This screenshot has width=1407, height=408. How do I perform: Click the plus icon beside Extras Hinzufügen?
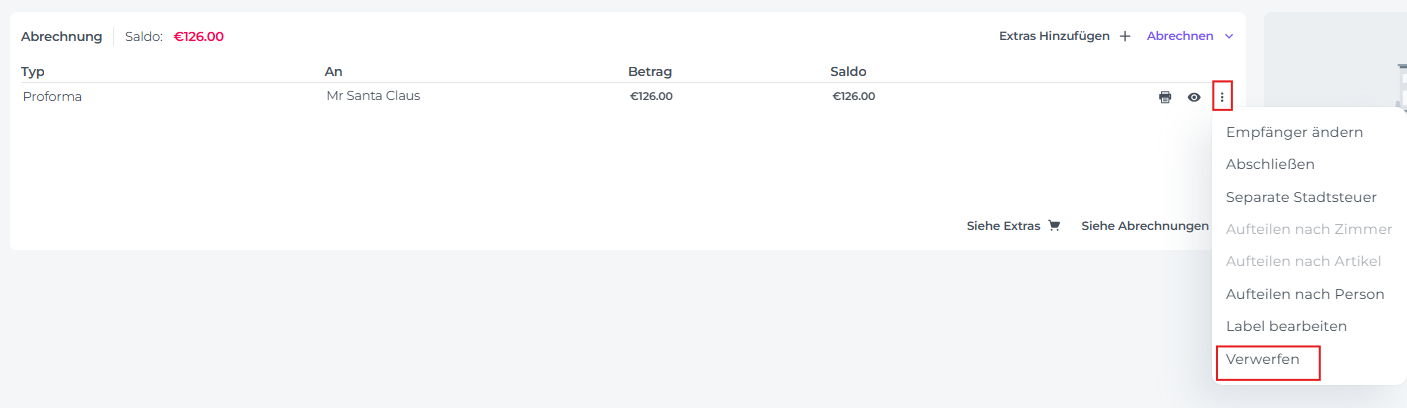(x=1125, y=36)
